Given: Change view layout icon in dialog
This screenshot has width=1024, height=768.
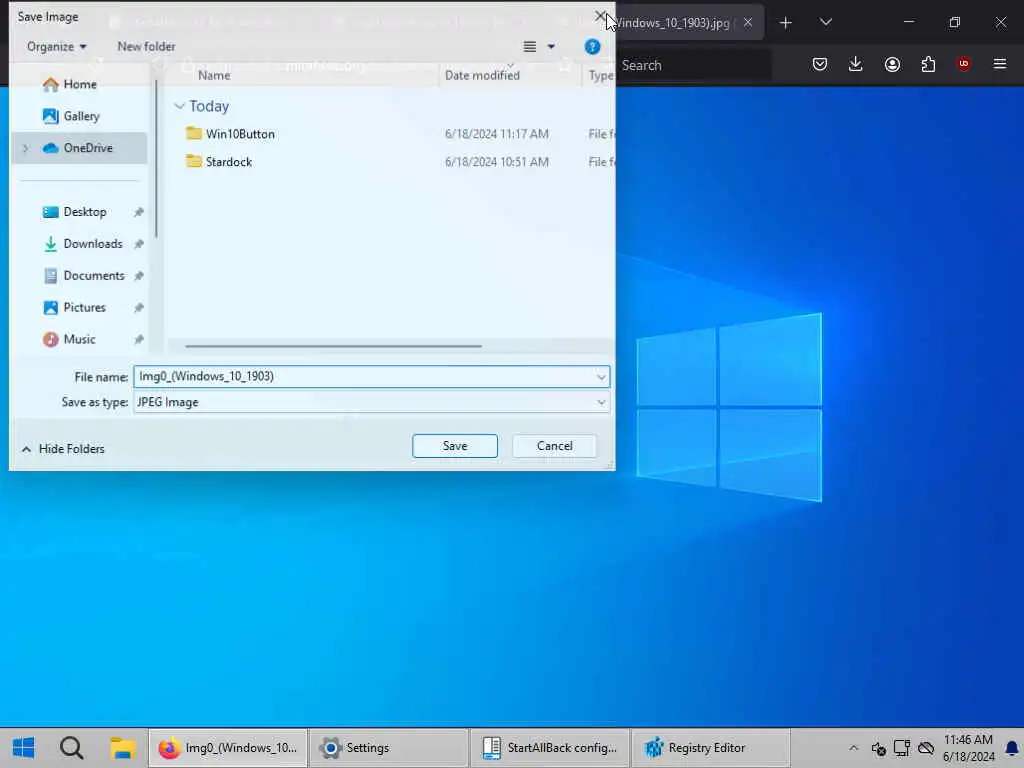Looking at the screenshot, I should (530, 46).
